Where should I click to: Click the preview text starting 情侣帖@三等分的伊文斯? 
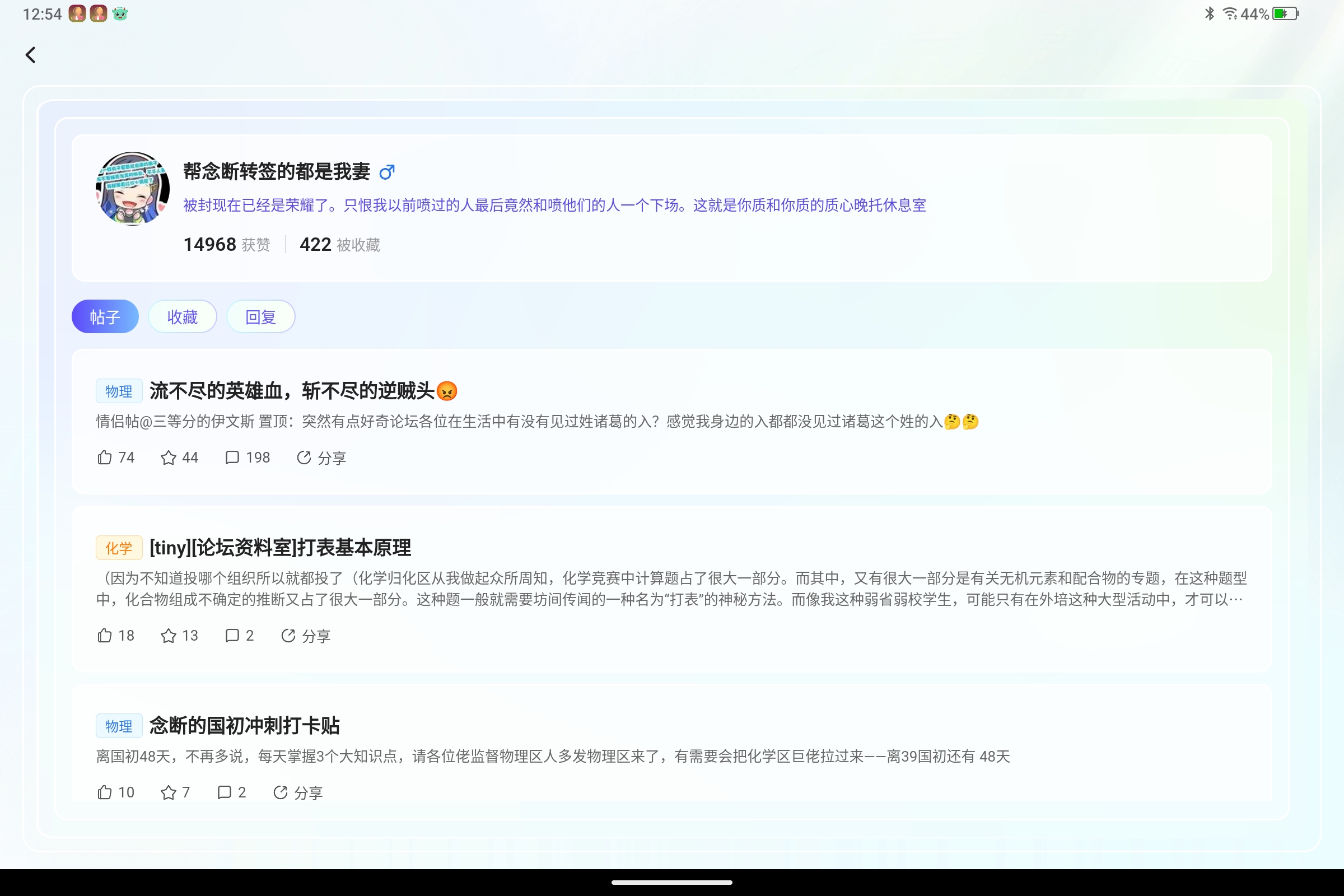coord(537,422)
